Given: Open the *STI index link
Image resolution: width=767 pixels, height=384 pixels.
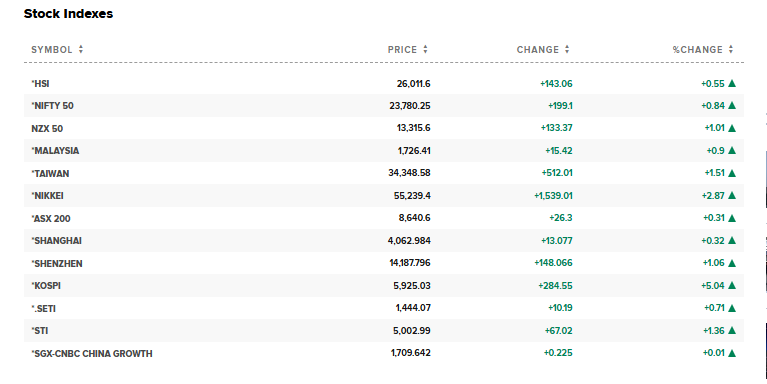Looking at the screenshot, I should point(40,331).
